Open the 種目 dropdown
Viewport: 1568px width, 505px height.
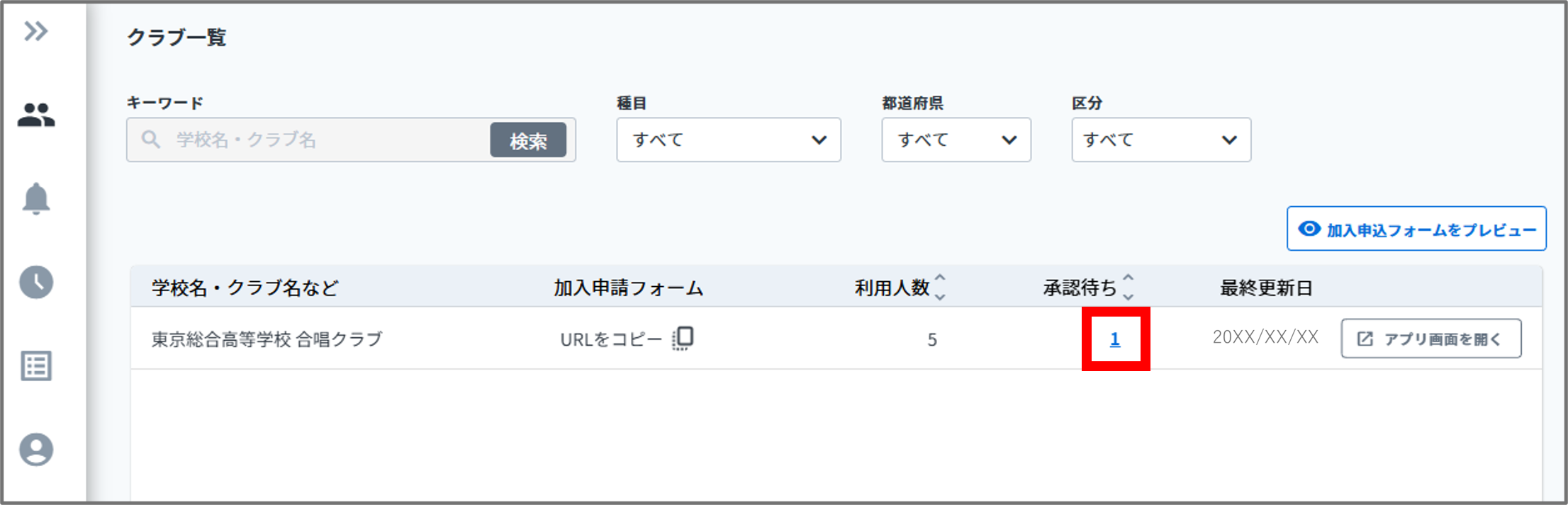(x=729, y=140)
